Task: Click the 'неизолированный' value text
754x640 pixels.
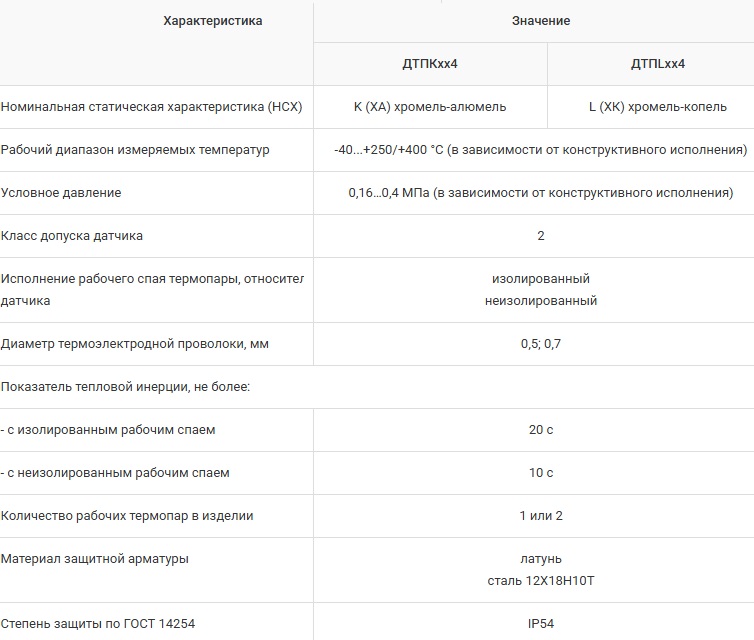Action: point(541,301)
